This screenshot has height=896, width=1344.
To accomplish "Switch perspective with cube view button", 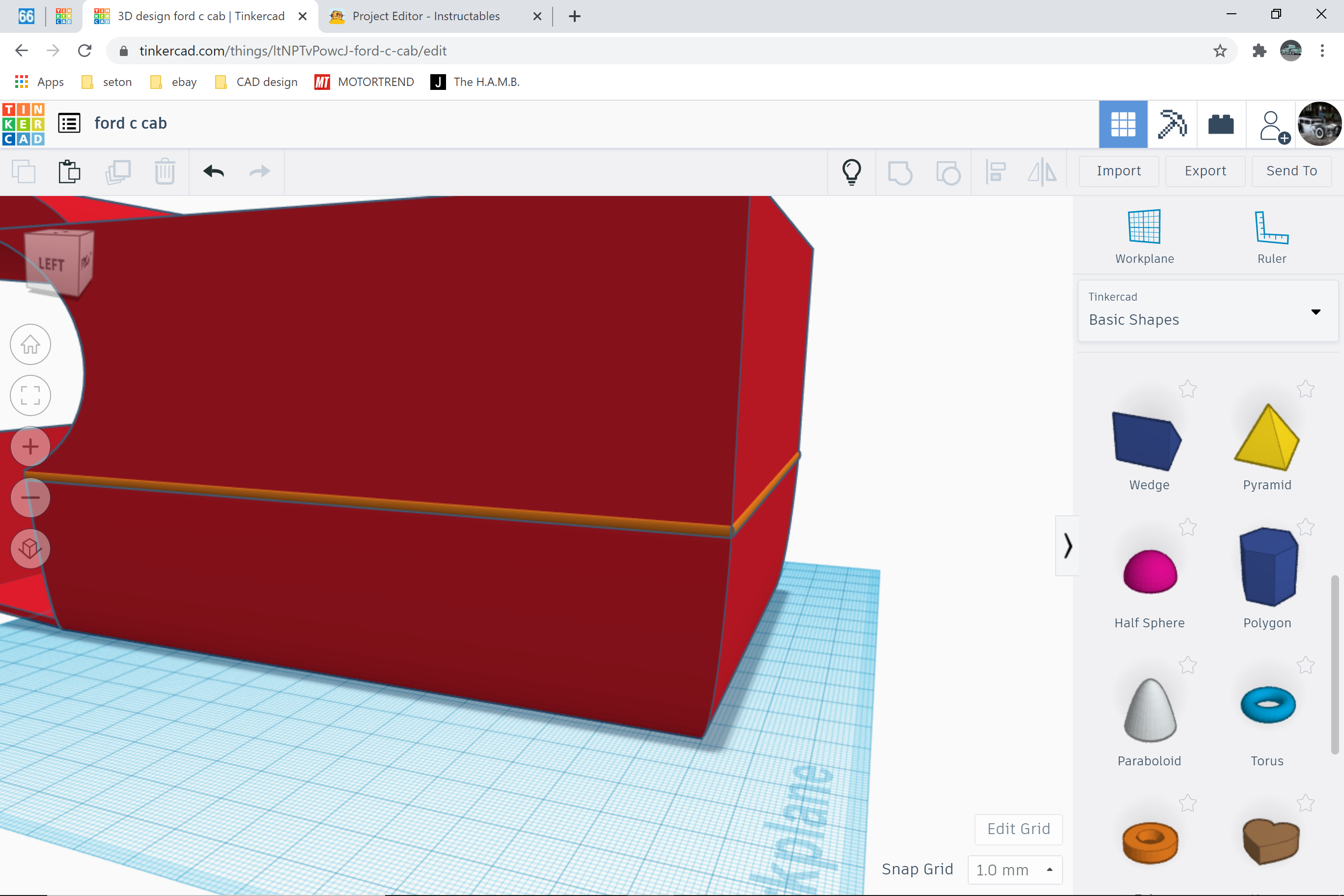I will [30, 549].
